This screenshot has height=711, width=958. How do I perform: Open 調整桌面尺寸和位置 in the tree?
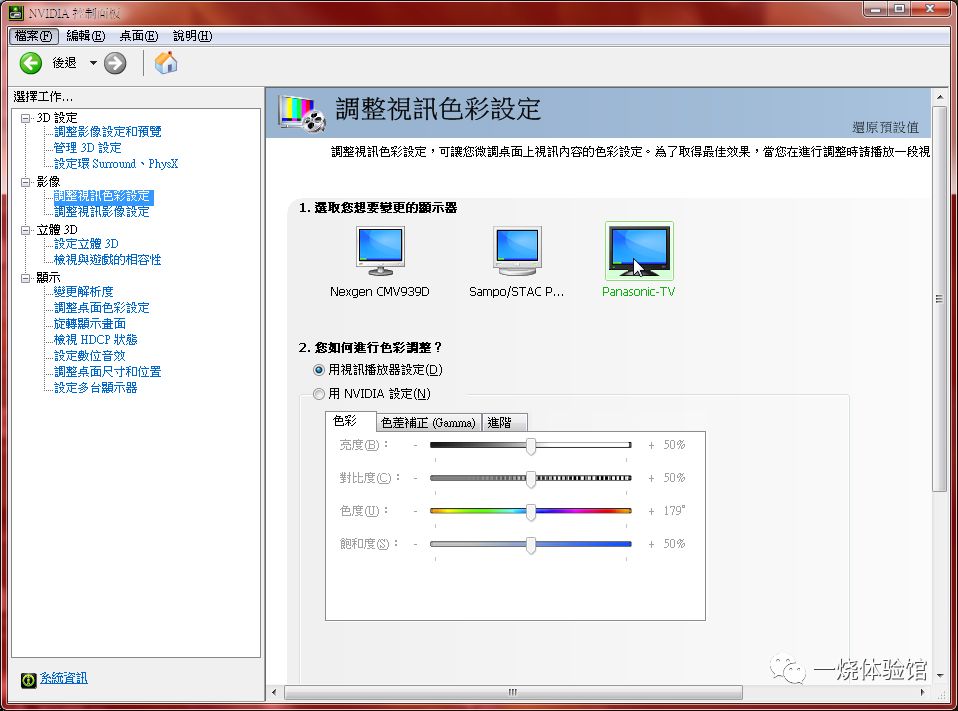pos(108,371)
